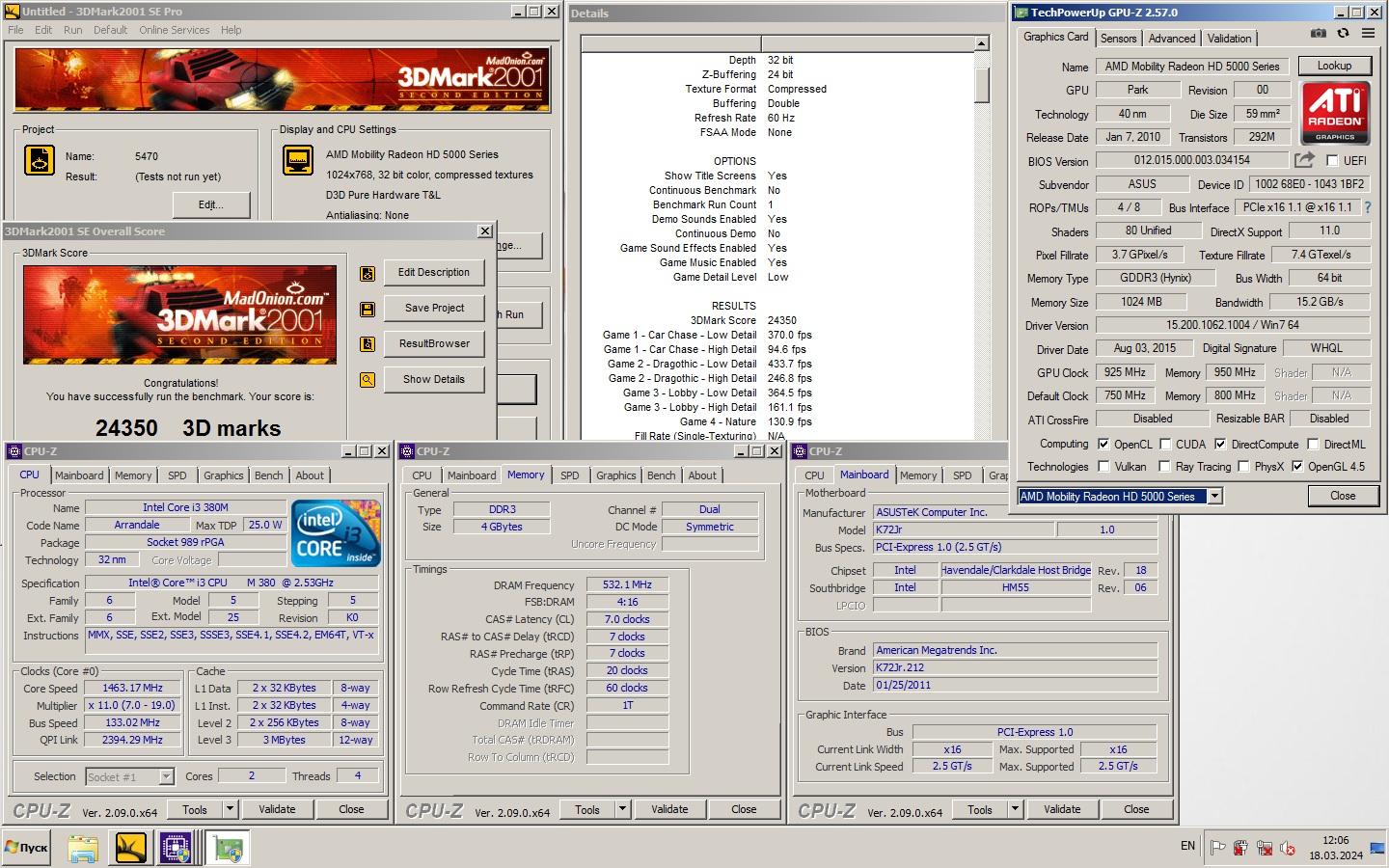The image size is (1389, 868).
Task: Open the GPU selector dropdown in GPU-Z
Action: pos(1215,496)
